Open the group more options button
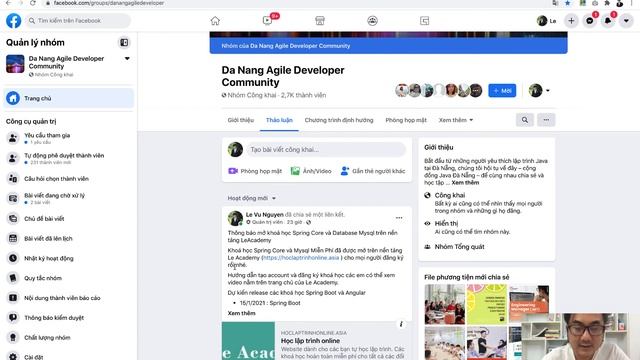640x360 pixels. coord(546,120)
